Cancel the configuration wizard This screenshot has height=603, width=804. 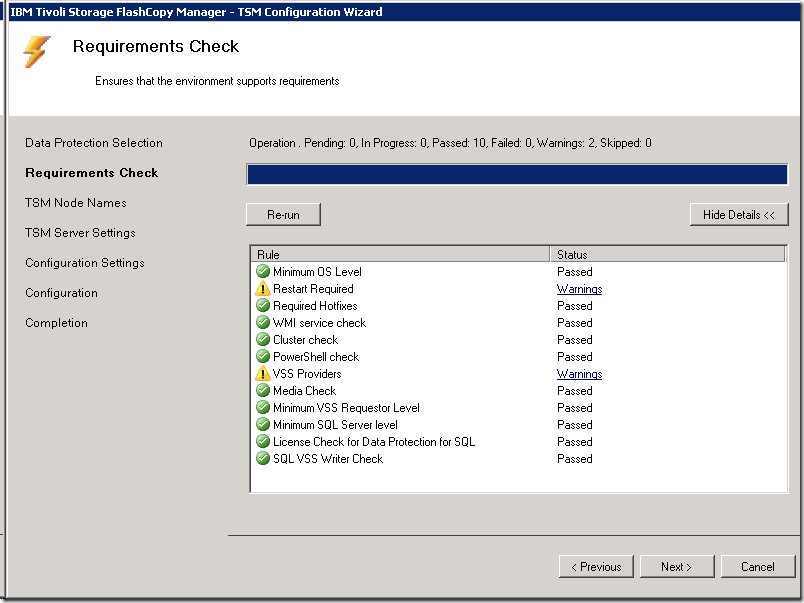pos(757,567)
